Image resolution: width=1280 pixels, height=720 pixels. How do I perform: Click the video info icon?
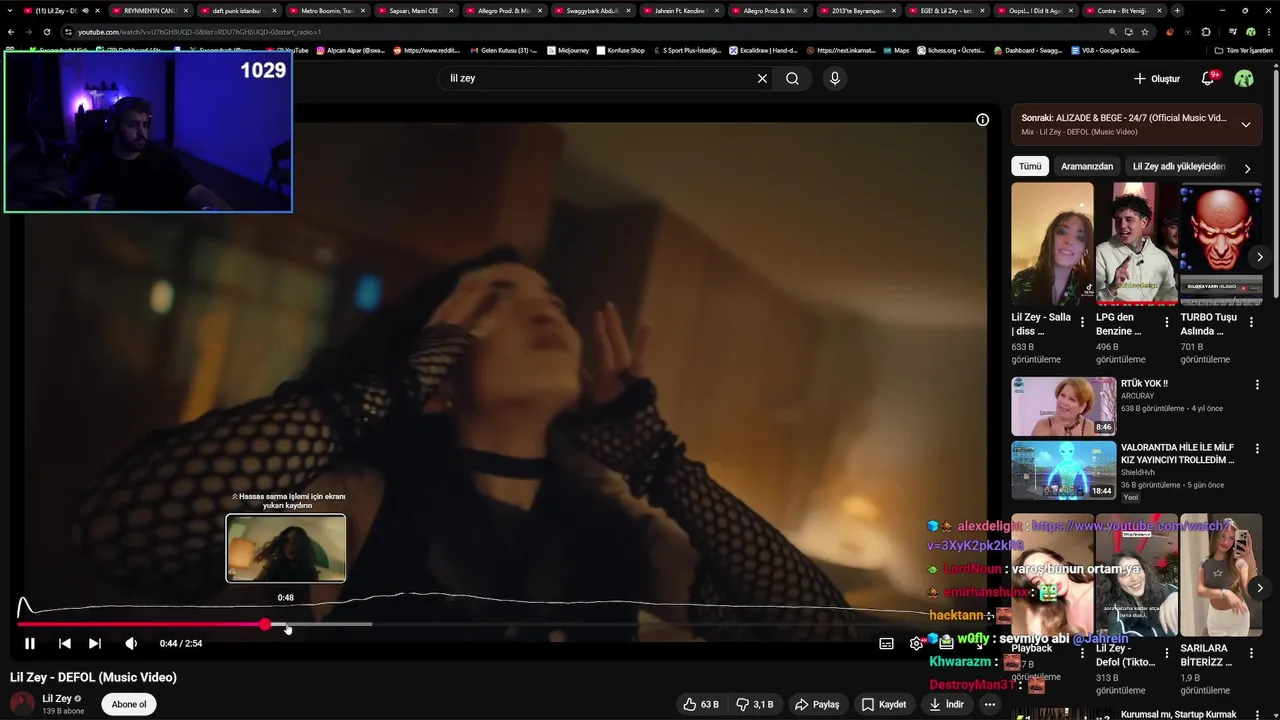coord(982,119)
